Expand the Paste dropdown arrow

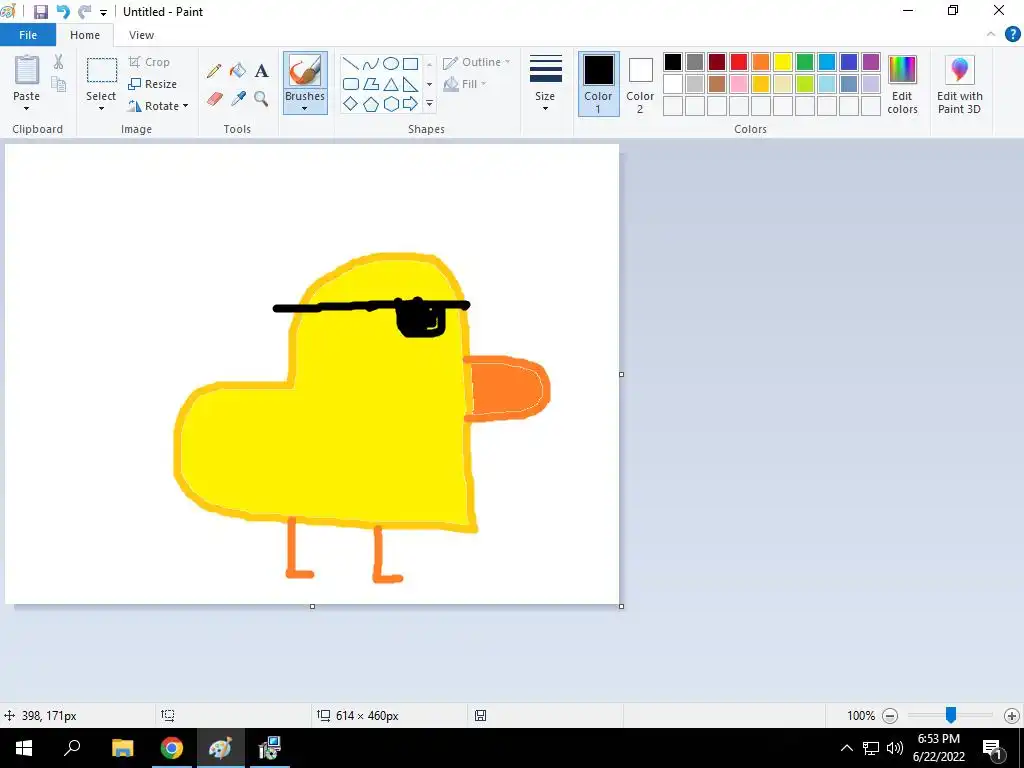(x=26, y=109)
